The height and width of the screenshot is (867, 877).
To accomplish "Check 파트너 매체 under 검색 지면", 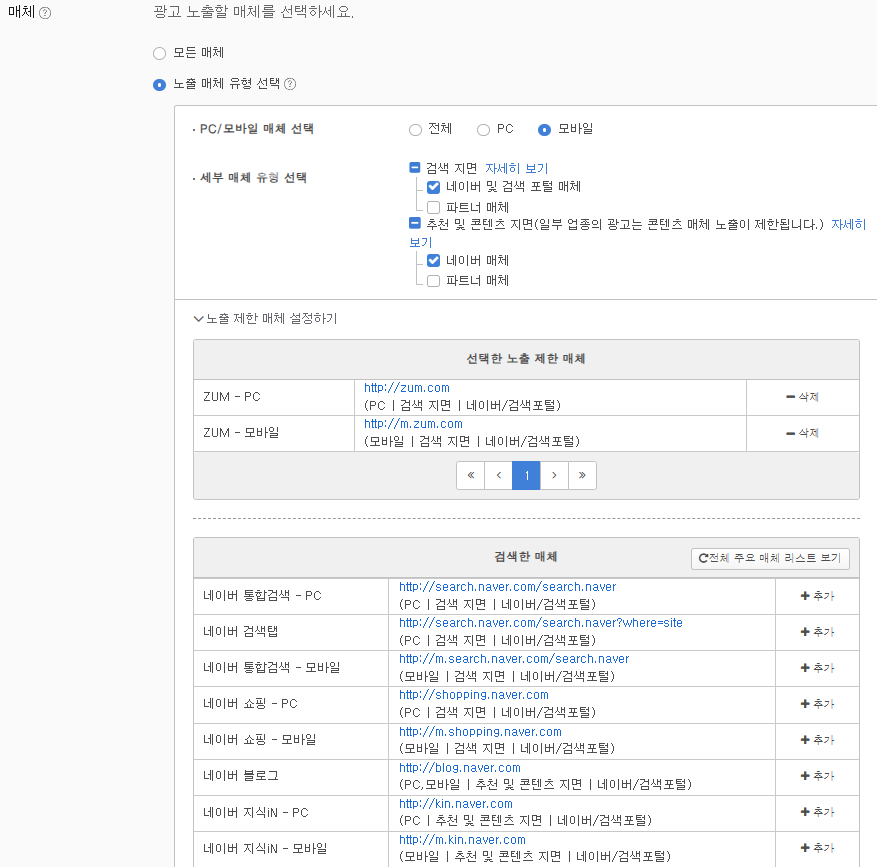I will [x=433, y=207].
